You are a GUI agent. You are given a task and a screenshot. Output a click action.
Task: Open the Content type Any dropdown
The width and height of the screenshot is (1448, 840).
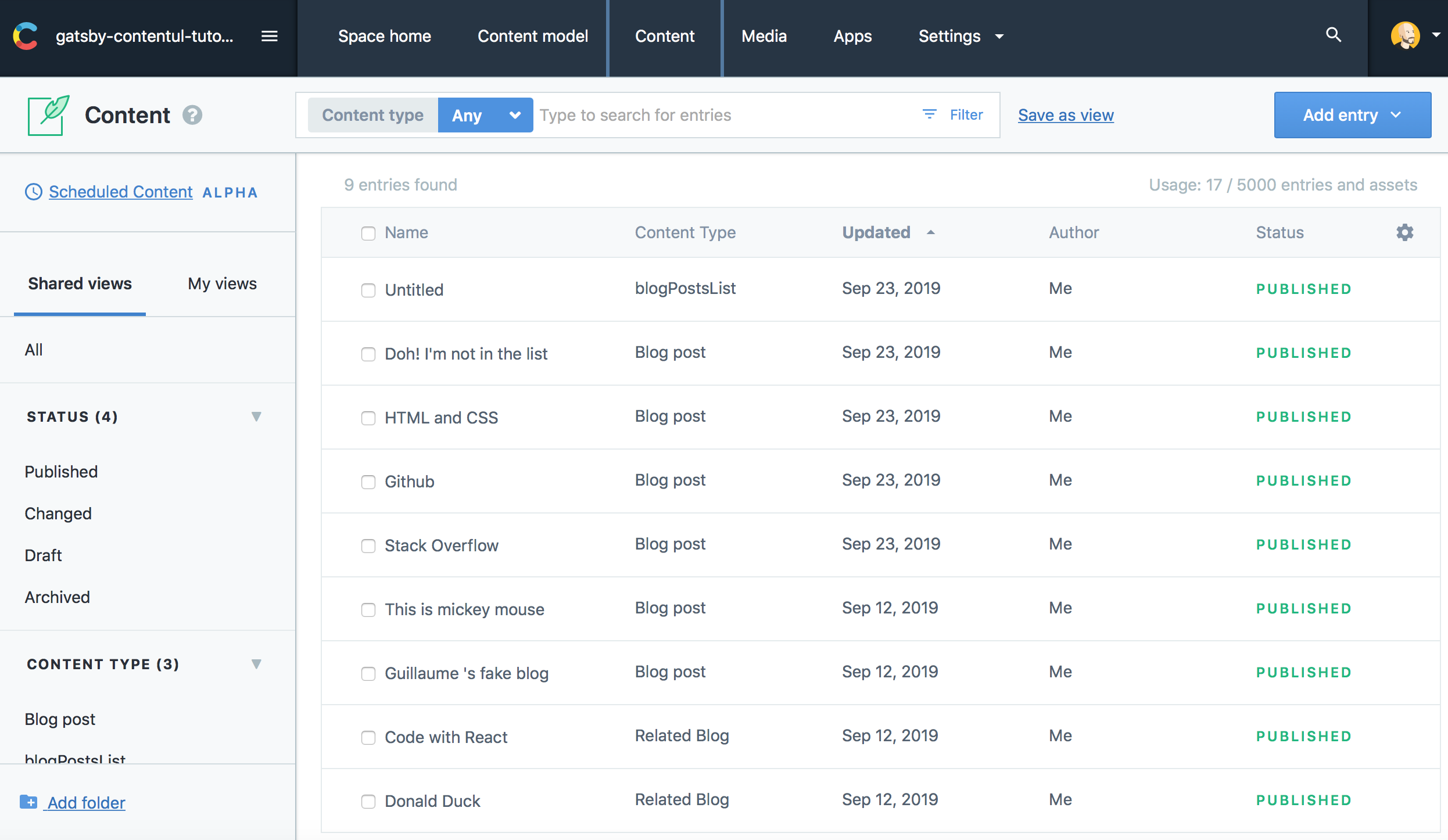tap(485, 115)
